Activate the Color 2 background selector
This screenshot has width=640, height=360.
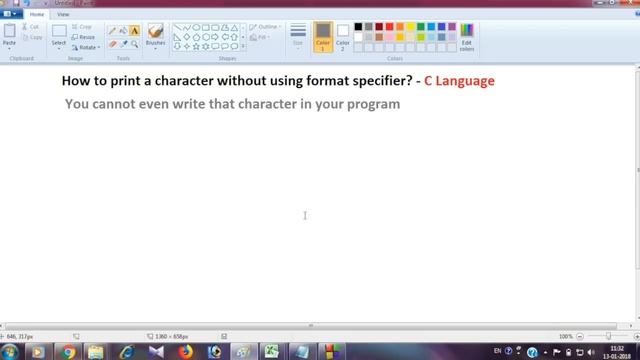pyautogui.click(x=343, y=37)
